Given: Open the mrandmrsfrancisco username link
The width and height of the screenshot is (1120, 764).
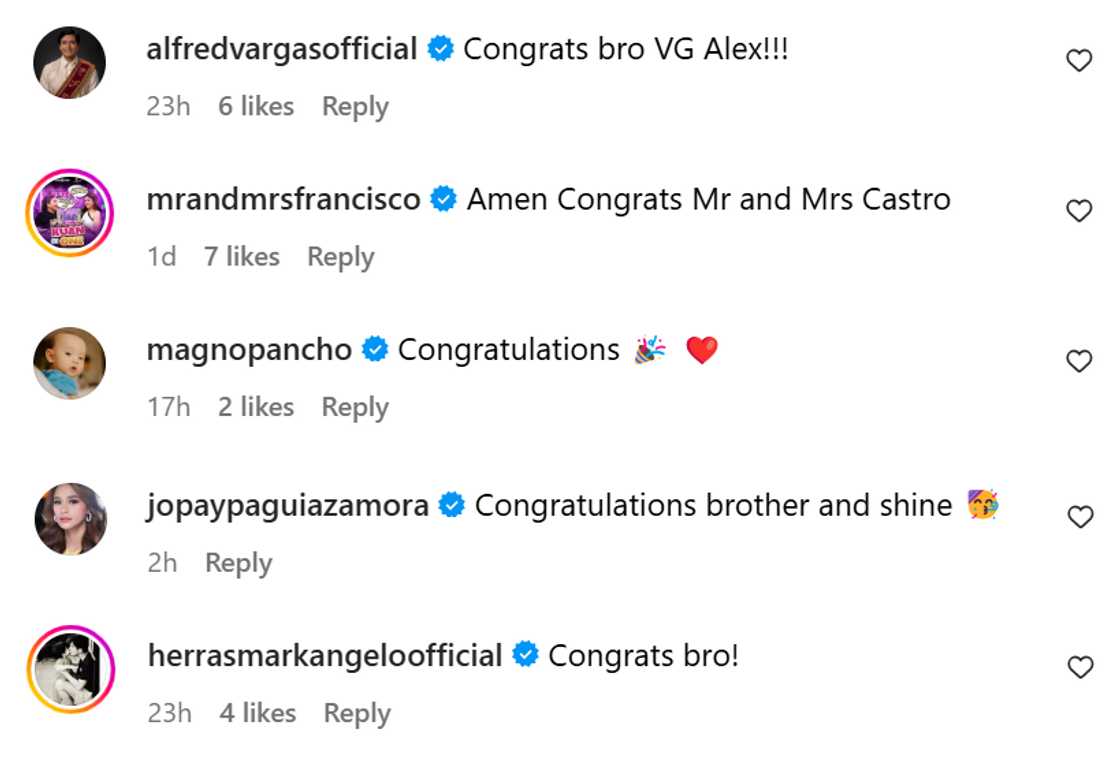Looking at the screenshot, I should click(283, 199).
